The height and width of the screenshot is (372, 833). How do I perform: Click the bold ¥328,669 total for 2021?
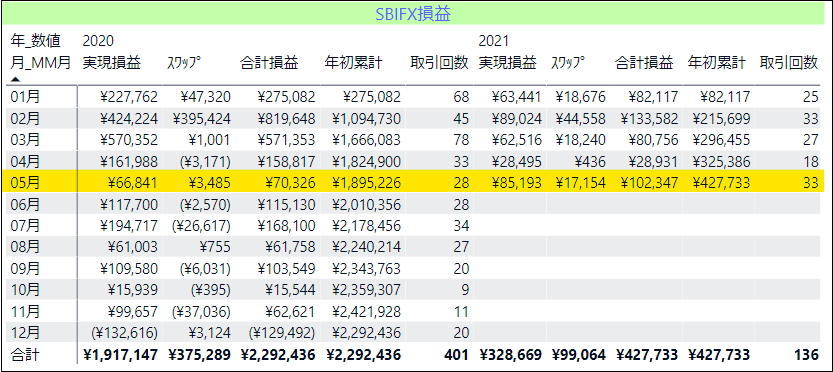tap(511, 354)
